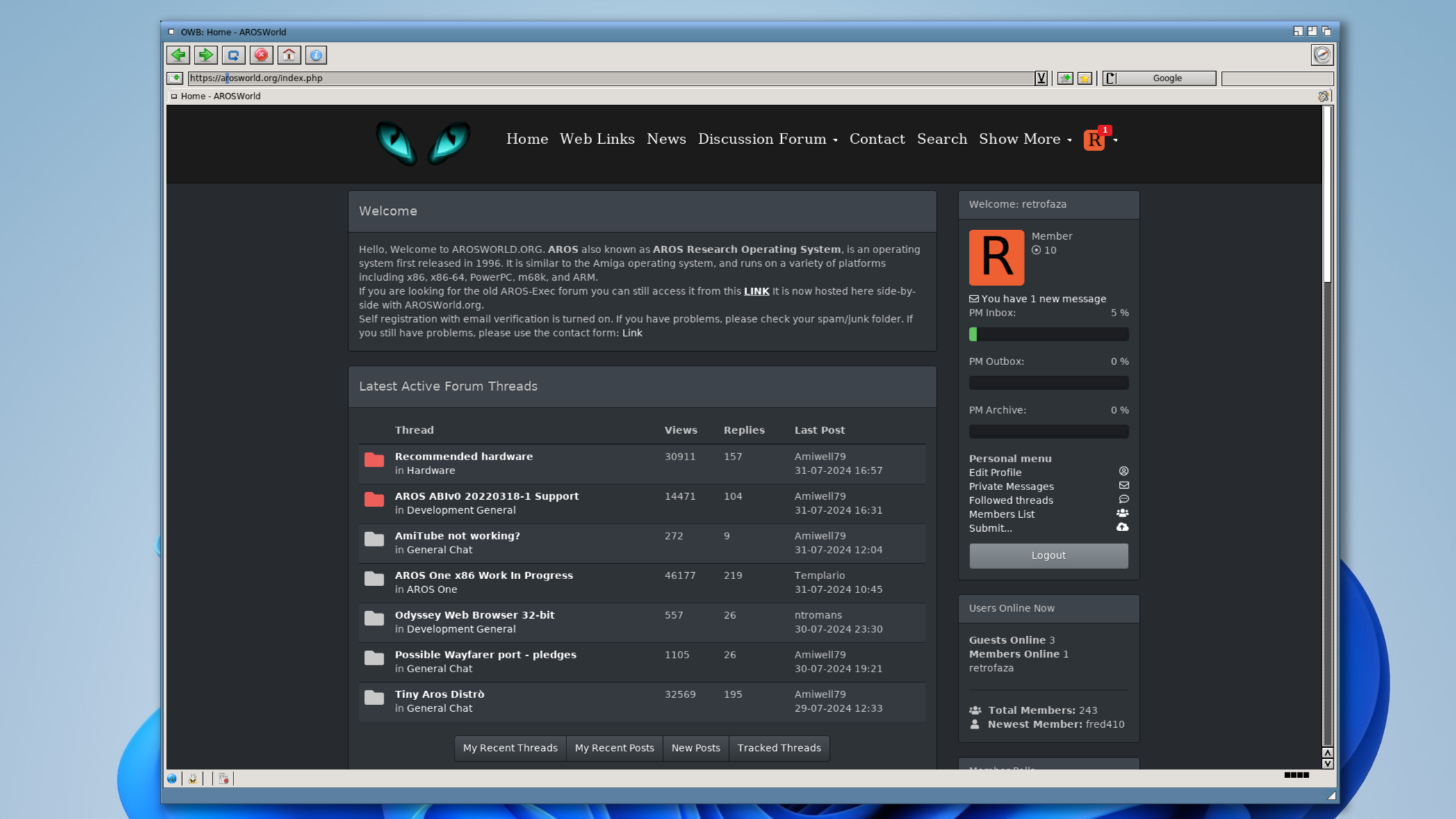
Task: Open Contact in the navigation
Action: [x=876, y=139]
